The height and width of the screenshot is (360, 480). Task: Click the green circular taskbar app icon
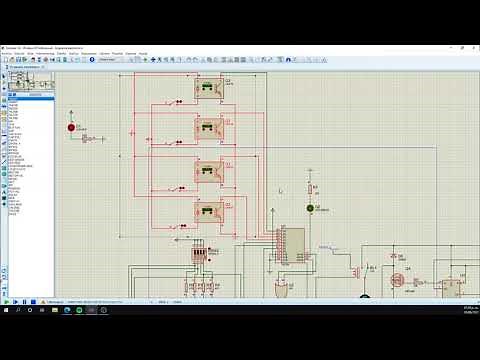79,310
